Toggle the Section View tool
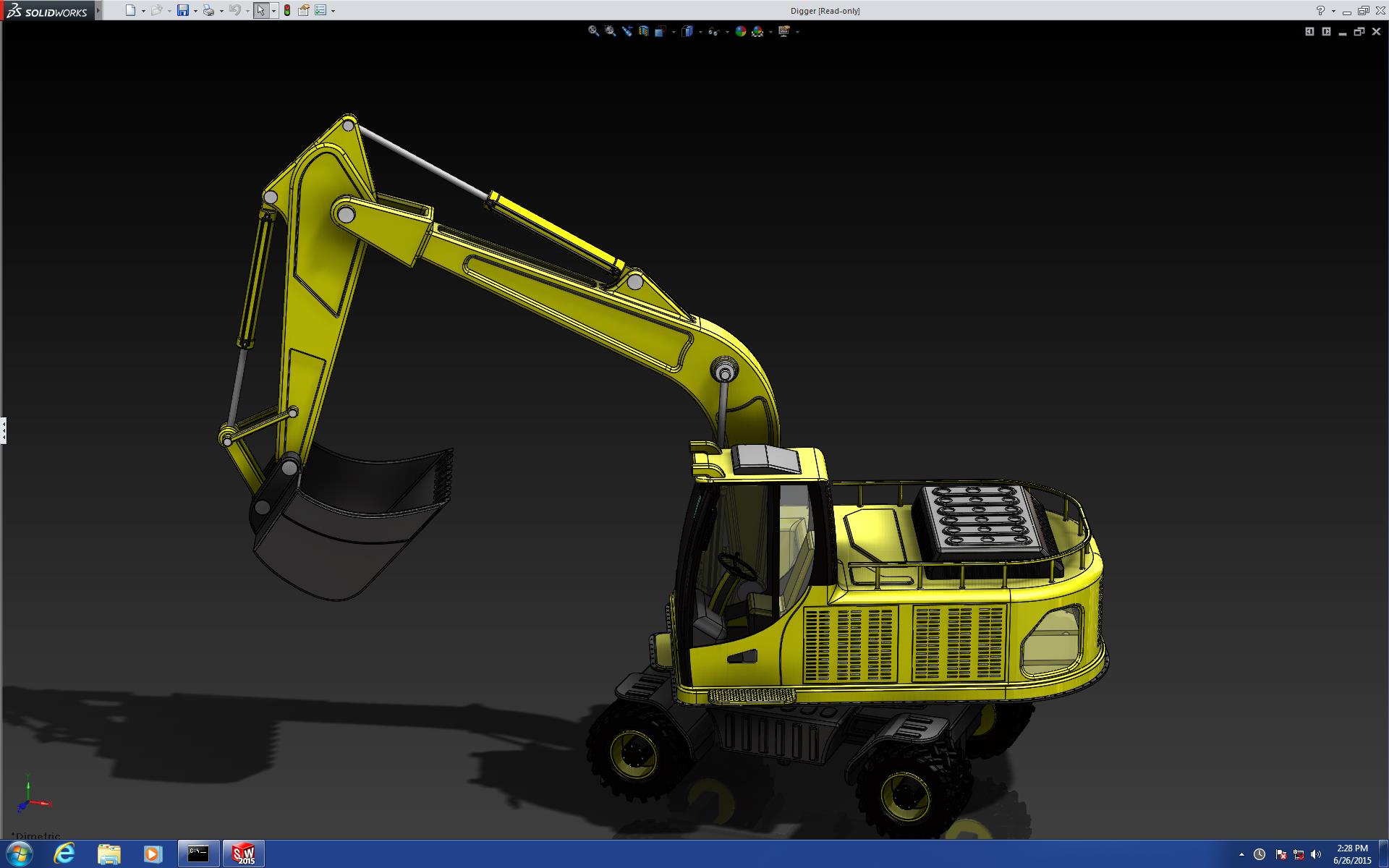The width and height of the screenshot is (1389, 868). click(x=643, y=31)
